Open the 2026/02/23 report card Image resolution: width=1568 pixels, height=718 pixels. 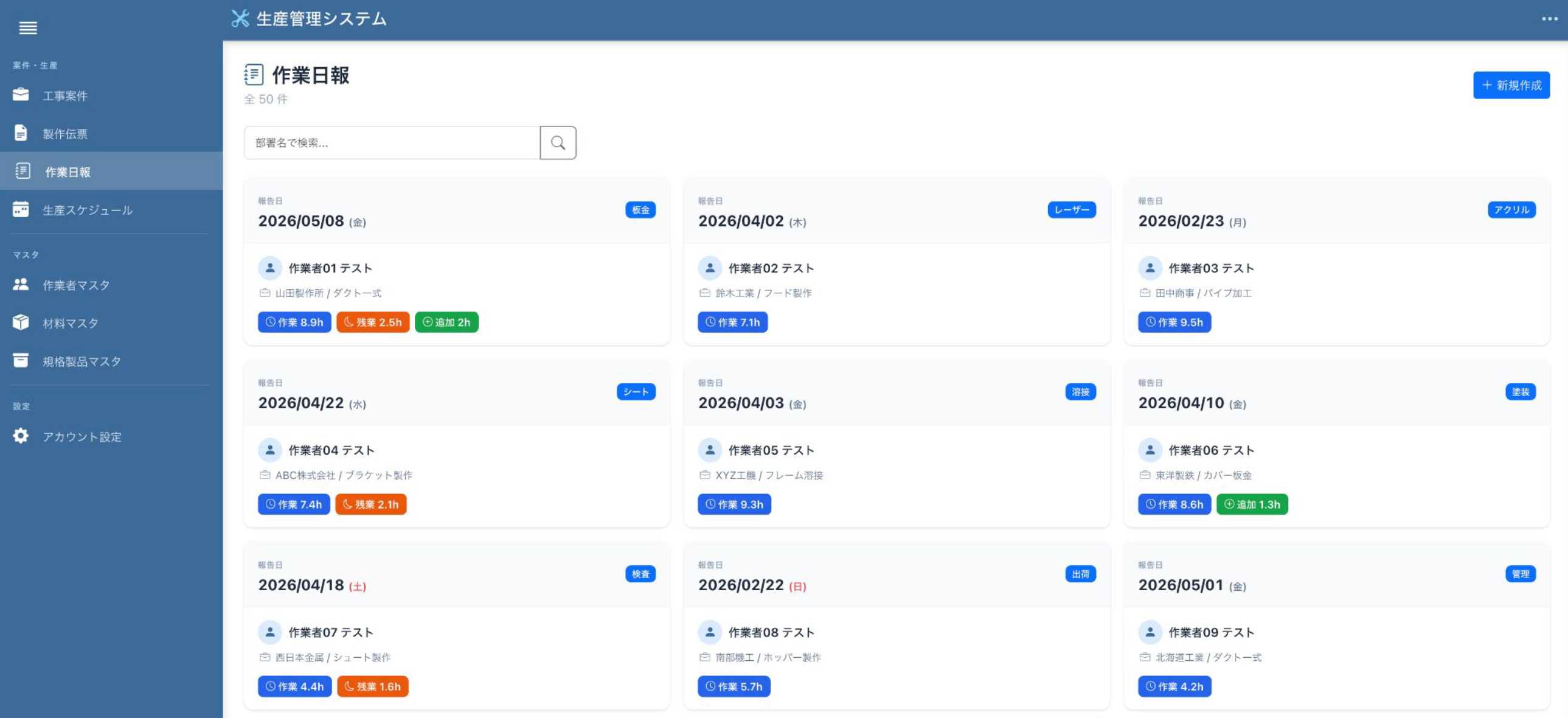(1337, 261)
